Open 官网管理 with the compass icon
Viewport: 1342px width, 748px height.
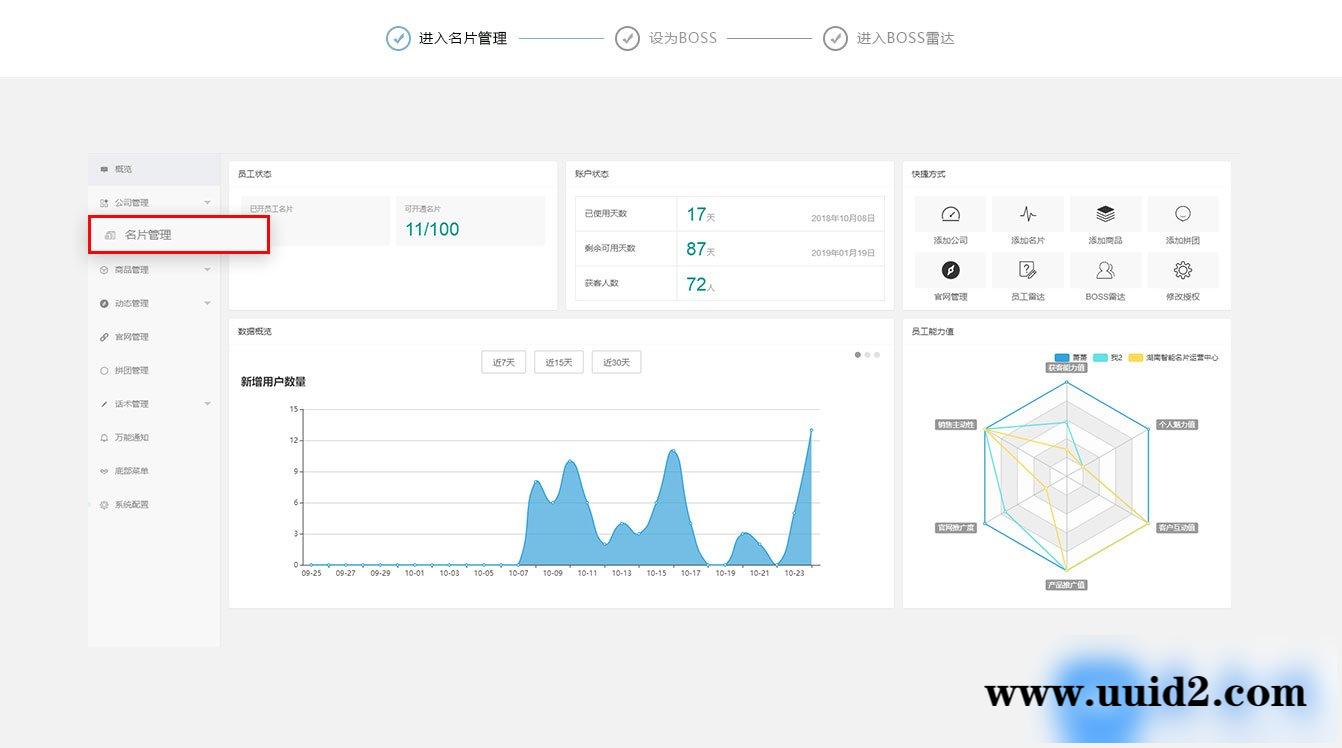pyautogui.click(x=950, y=268)
